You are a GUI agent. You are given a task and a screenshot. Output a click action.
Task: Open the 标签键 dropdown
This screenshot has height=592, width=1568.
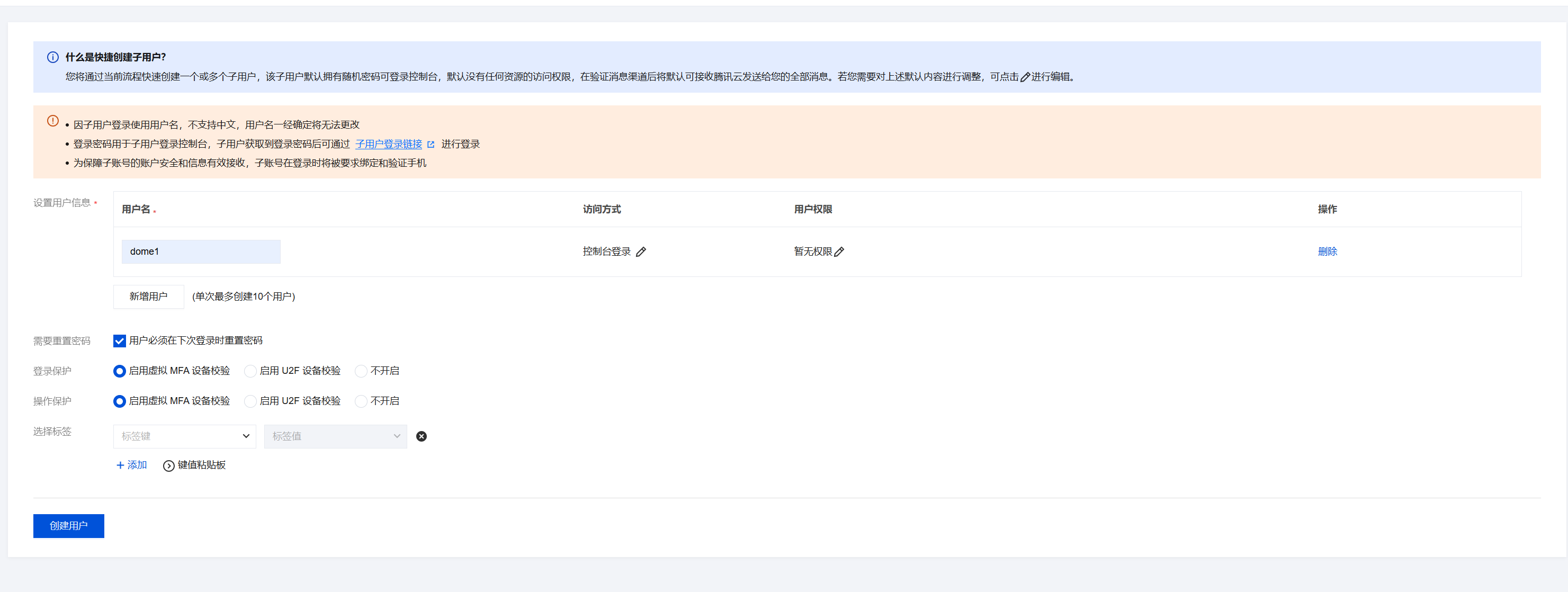pos(184,436)
